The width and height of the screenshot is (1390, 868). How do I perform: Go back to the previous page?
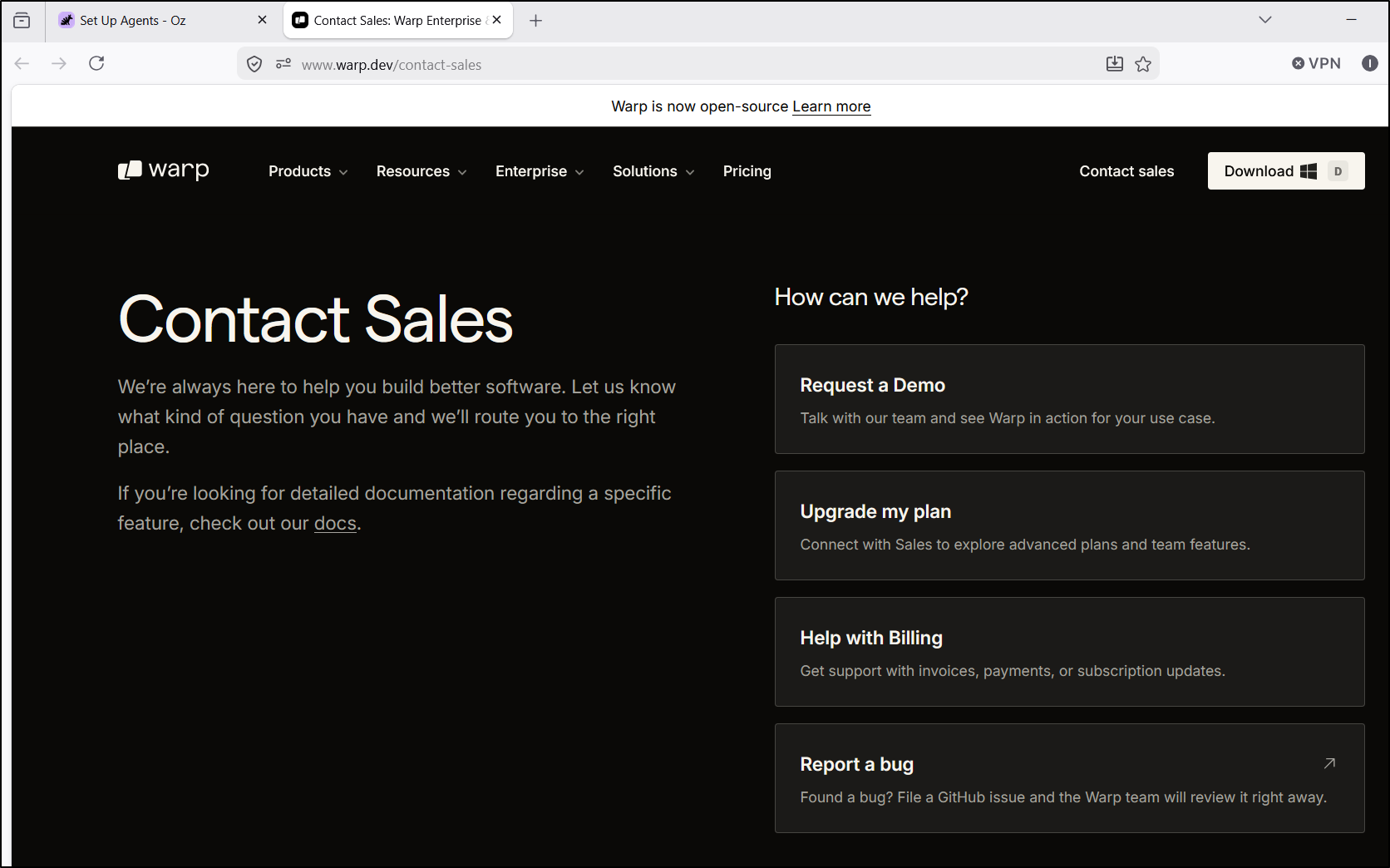pyautogui.click(x=22, y=63)
